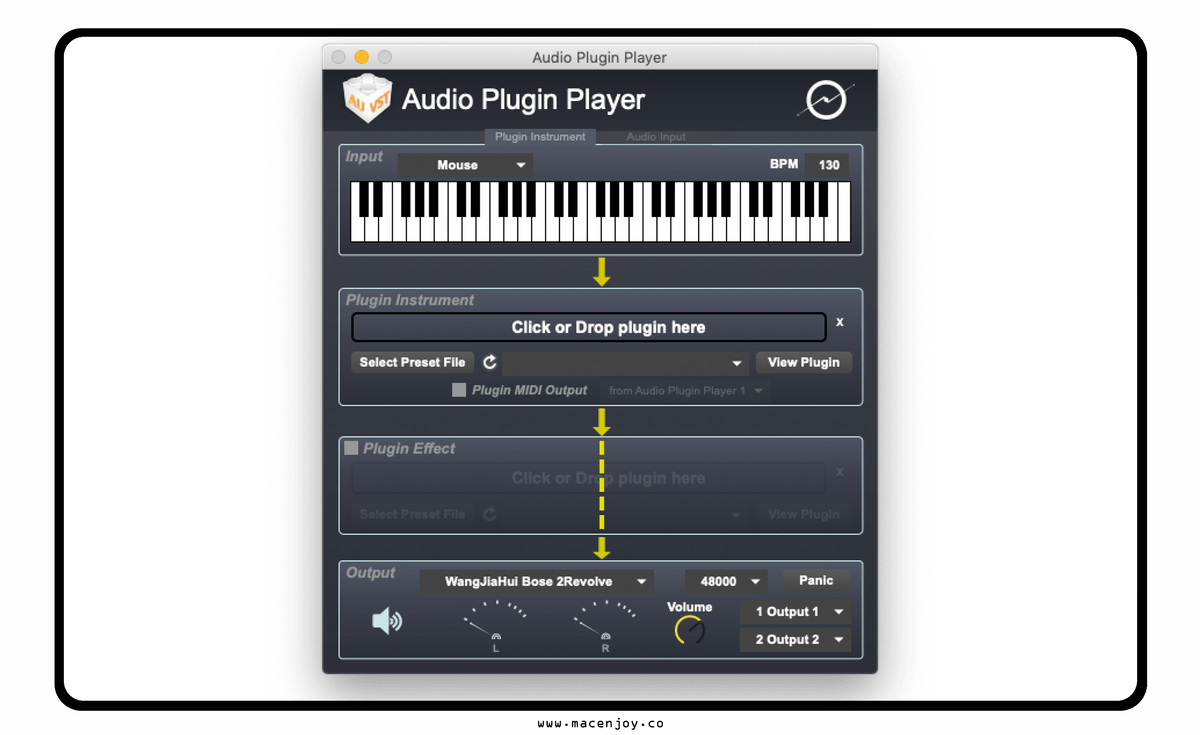Screen dimensions: 1200x735
Task: Reload presets with the refresh arrow icon
Action: coord(490,362)
